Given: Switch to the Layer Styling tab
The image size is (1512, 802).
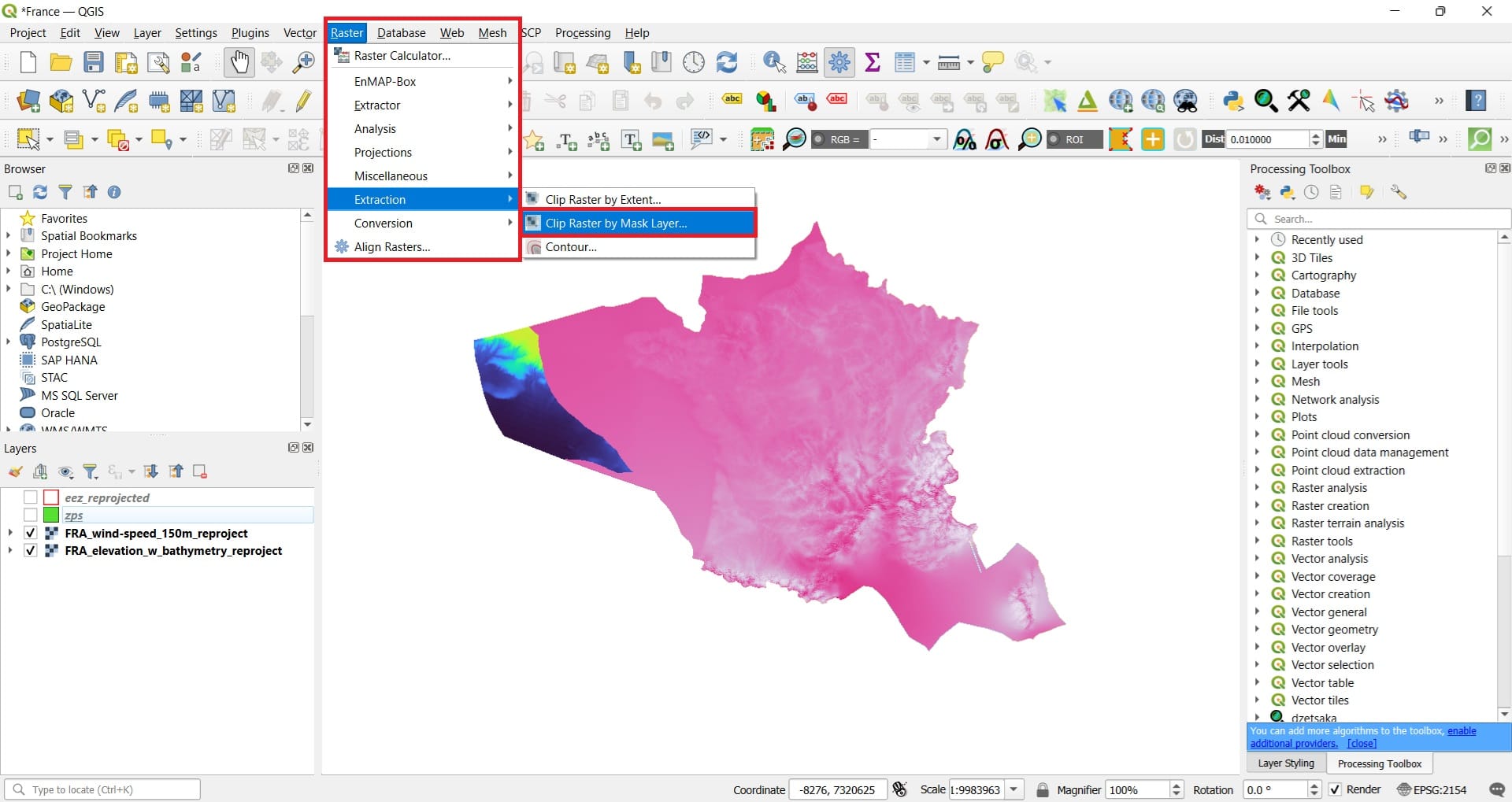Looking at the screenshot, I should tap(1286, 763).
